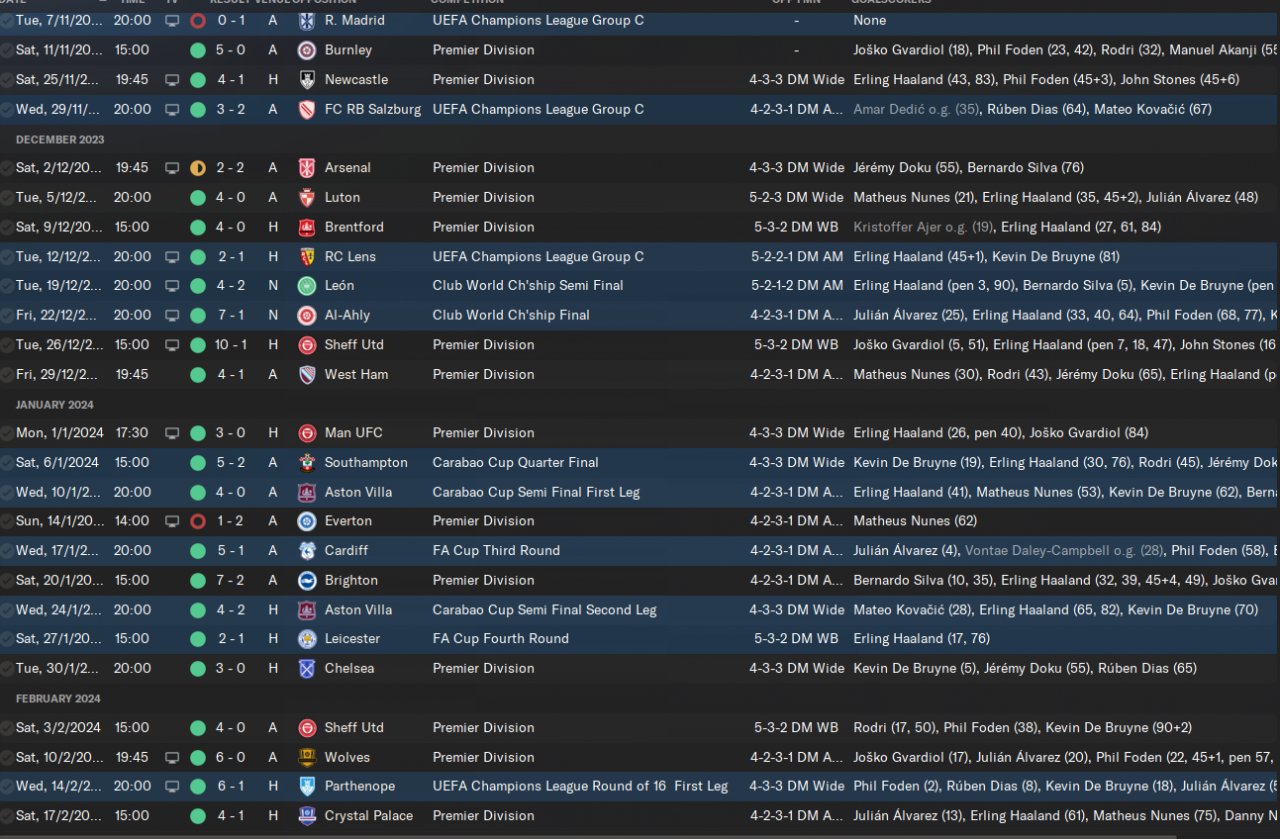Click the Leicester club badge
Image resolution: width=1280 pixels, height=839 pixels.
(307, 639)
